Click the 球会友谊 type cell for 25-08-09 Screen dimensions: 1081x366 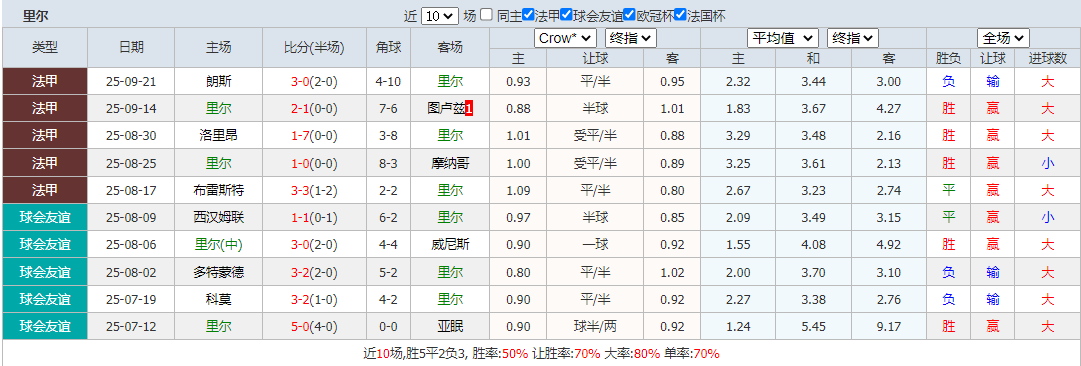click(45, 218)
